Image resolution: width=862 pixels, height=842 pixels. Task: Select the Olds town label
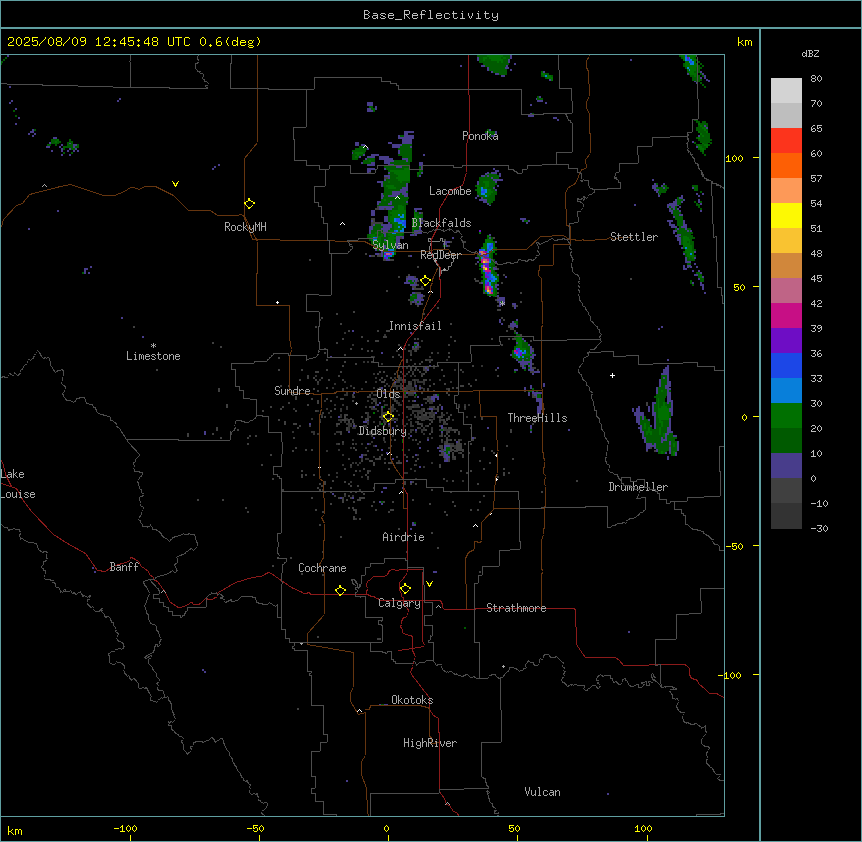pyautogui.click(x=388, y=394)
